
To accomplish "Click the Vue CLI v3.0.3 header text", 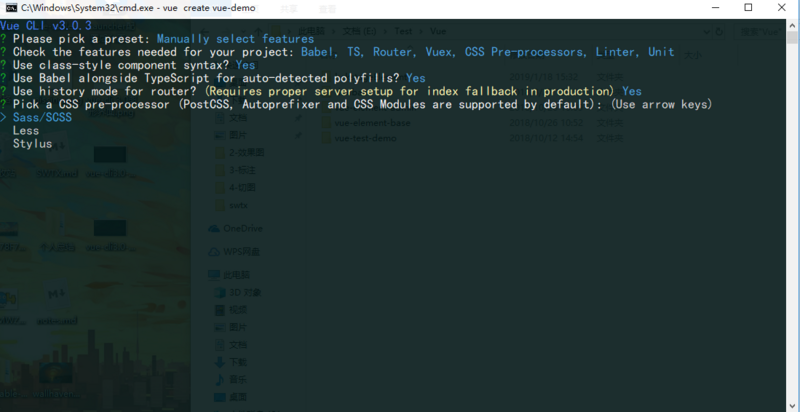I will pos(46,25).
